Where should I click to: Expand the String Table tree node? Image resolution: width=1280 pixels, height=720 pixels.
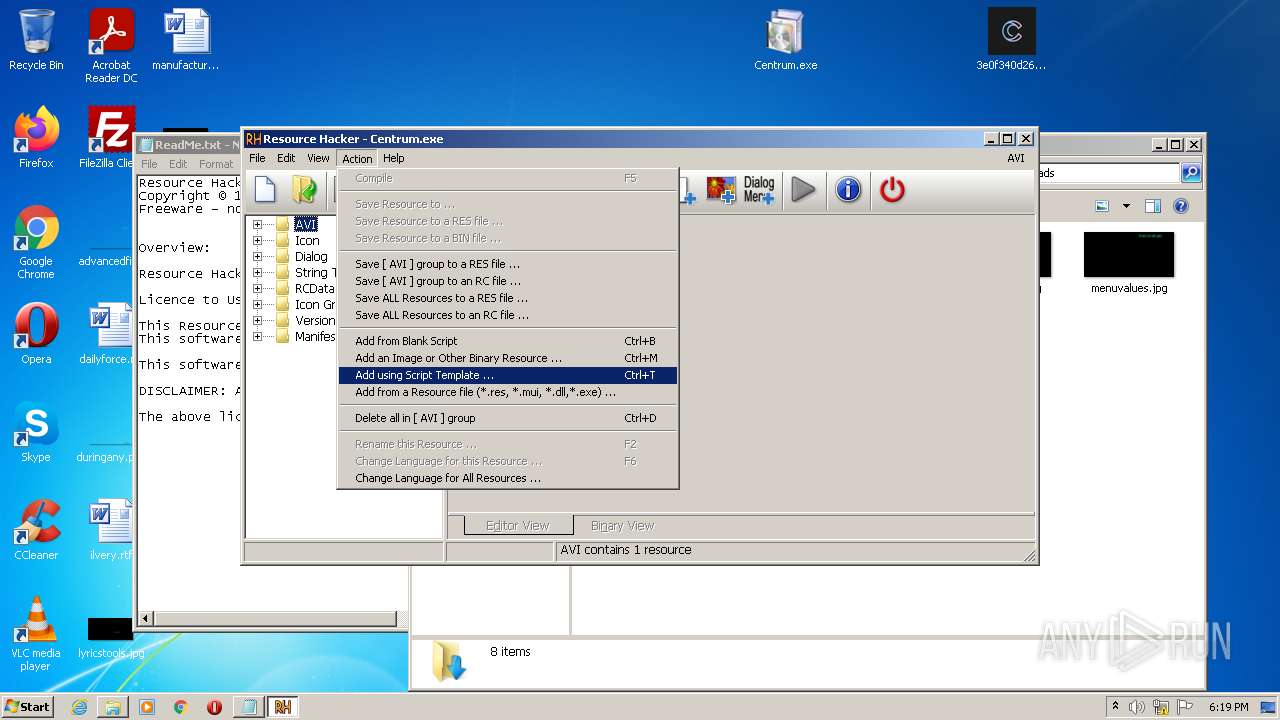point(257,273)
